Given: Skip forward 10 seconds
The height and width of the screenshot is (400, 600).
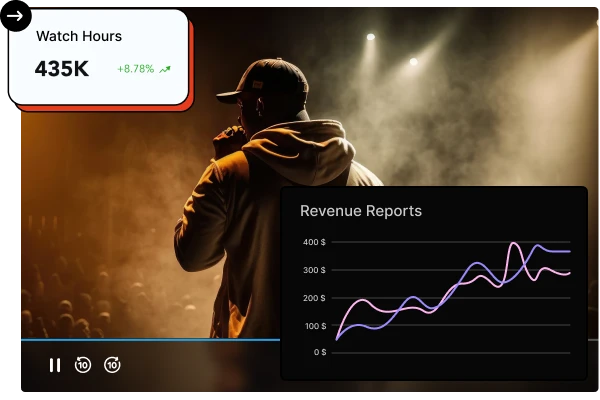Looking at the screenshot, I should click(x=112, y=364).
